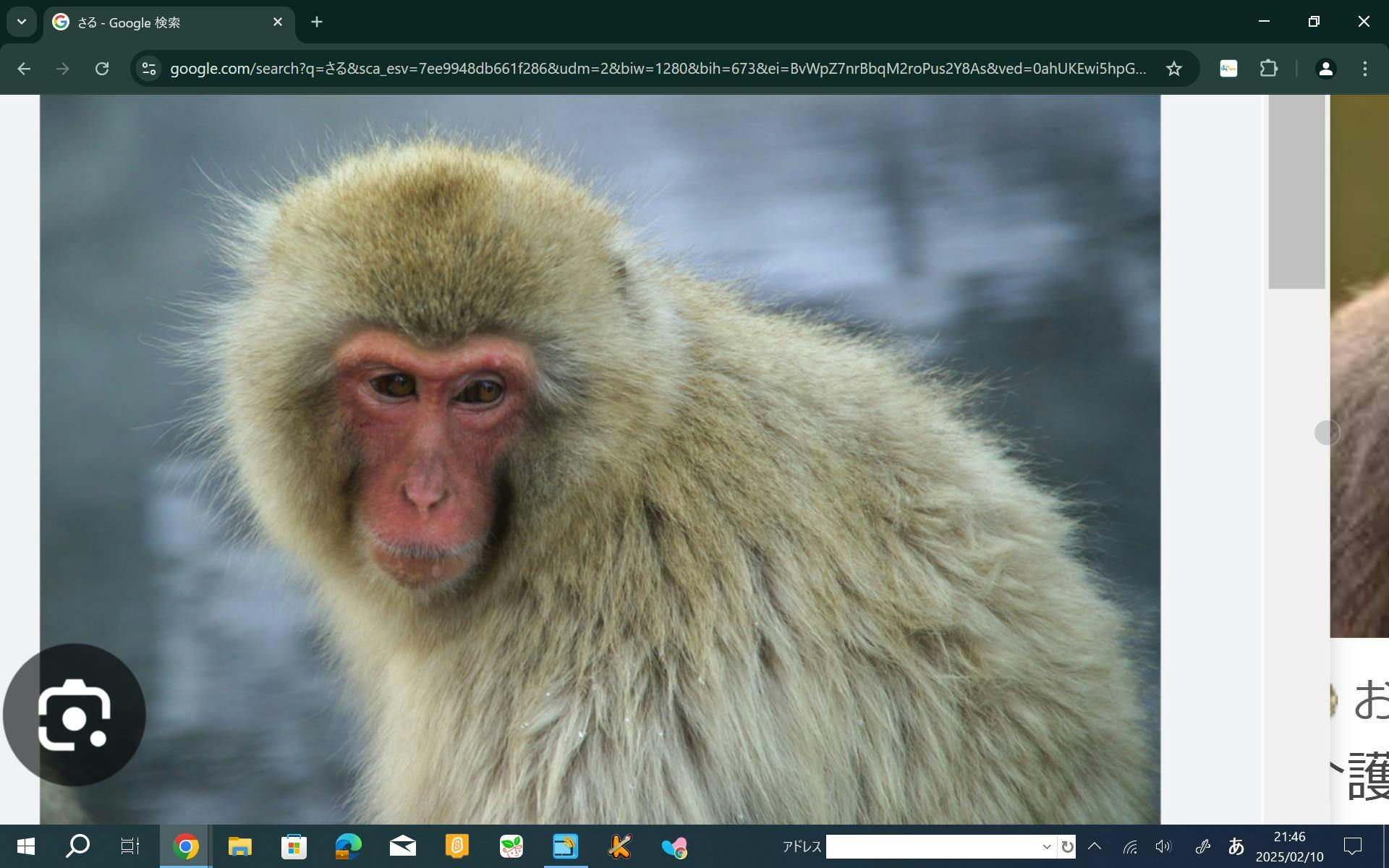This screenshot has width=1389, height=868.
Task: Expand the tab search dropdown arrow
Action: pos(22,22)
